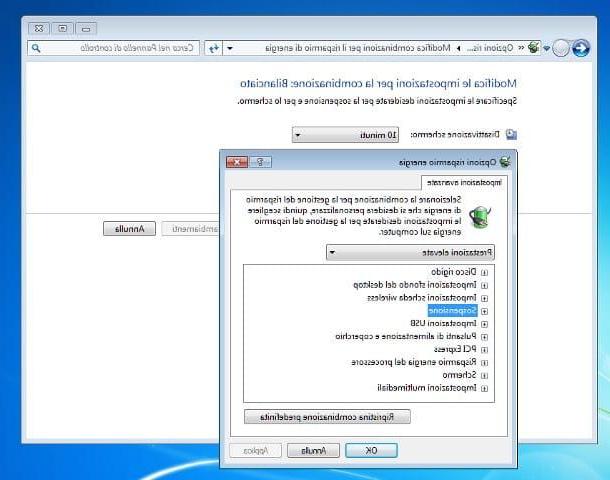Expand the 'Sospensione' tree node
The image size is (610, 480).
[484, 311]
